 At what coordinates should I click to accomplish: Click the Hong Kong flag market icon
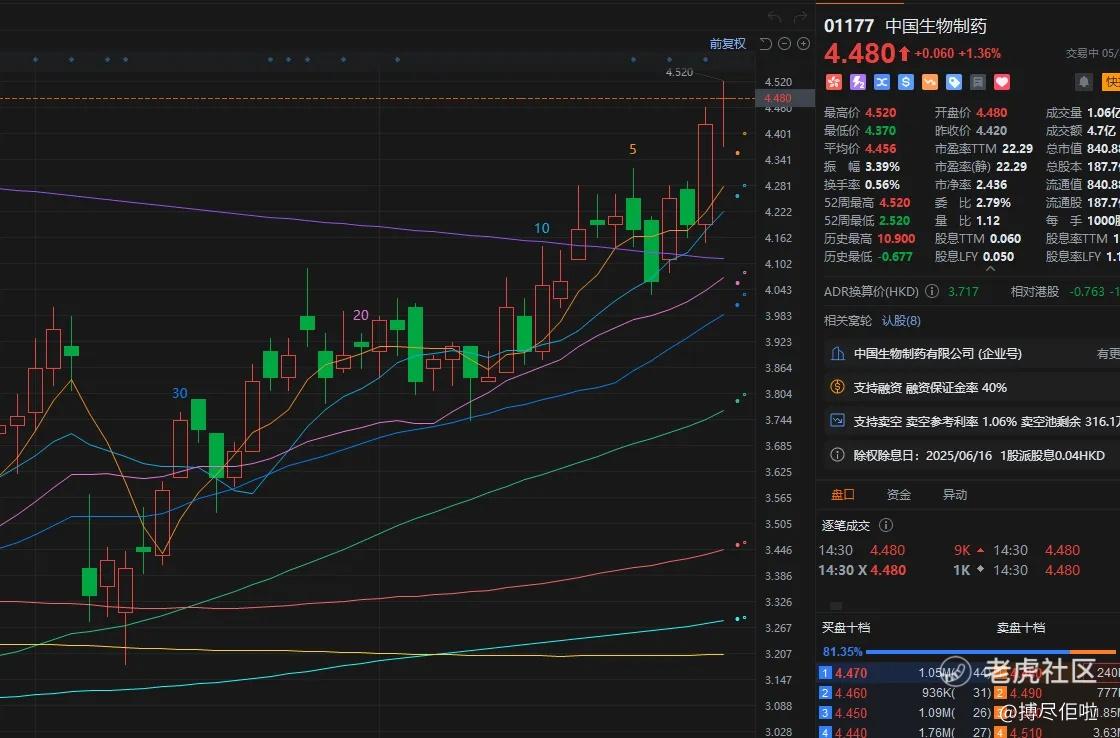(x=834, y=82)
